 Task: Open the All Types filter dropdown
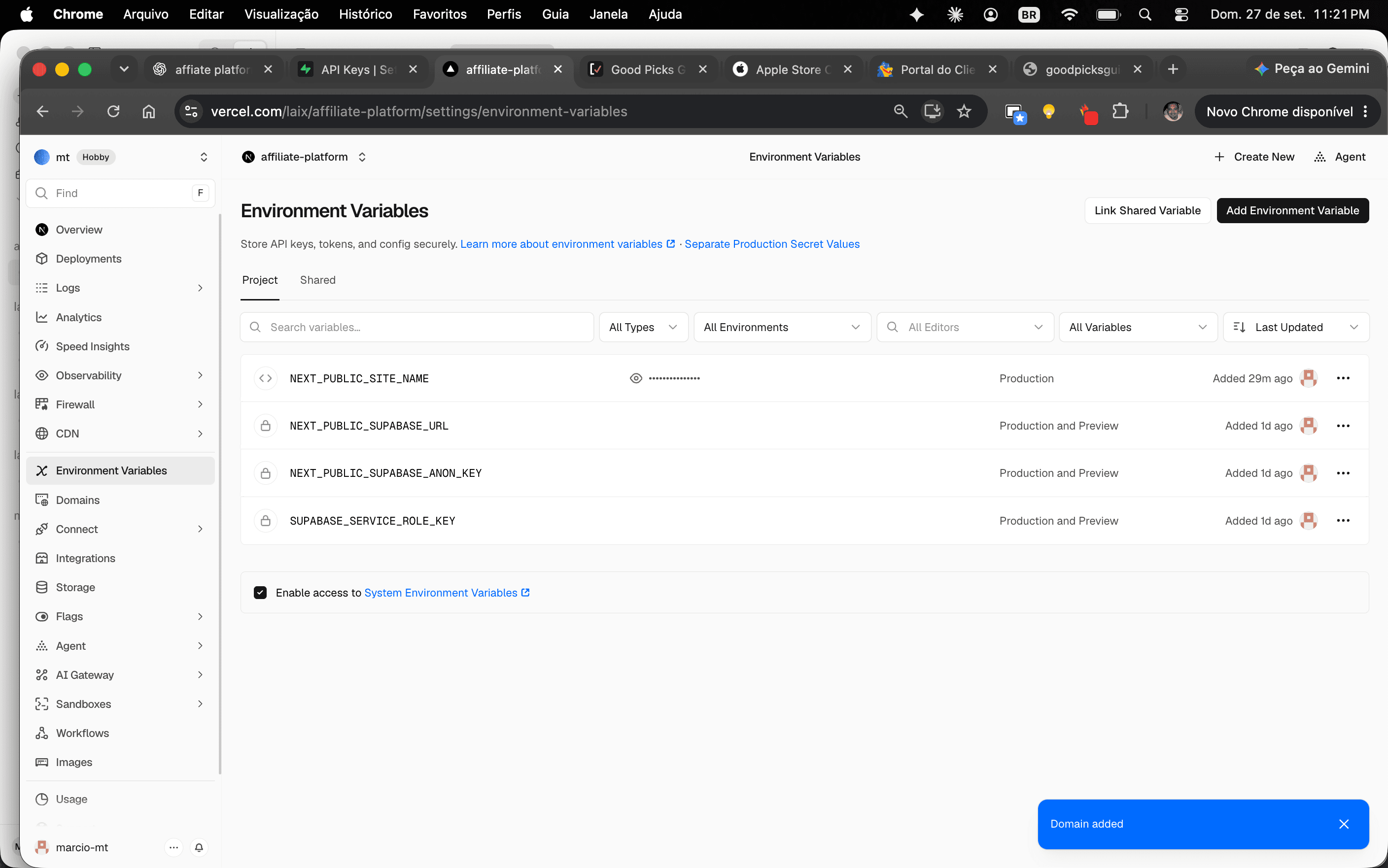(x=643, y=327)
